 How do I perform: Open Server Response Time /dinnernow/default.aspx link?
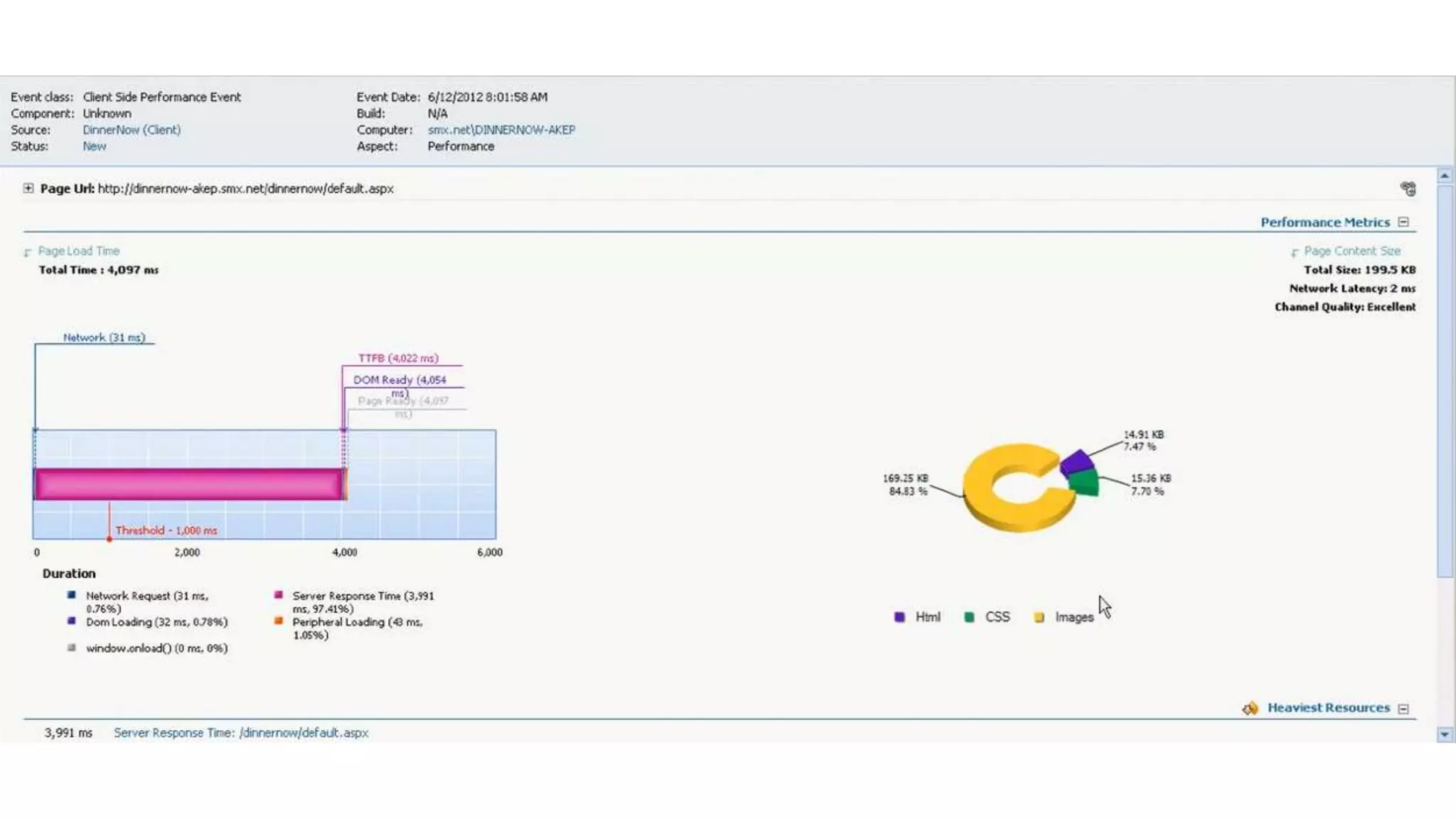tap(241, 732)
